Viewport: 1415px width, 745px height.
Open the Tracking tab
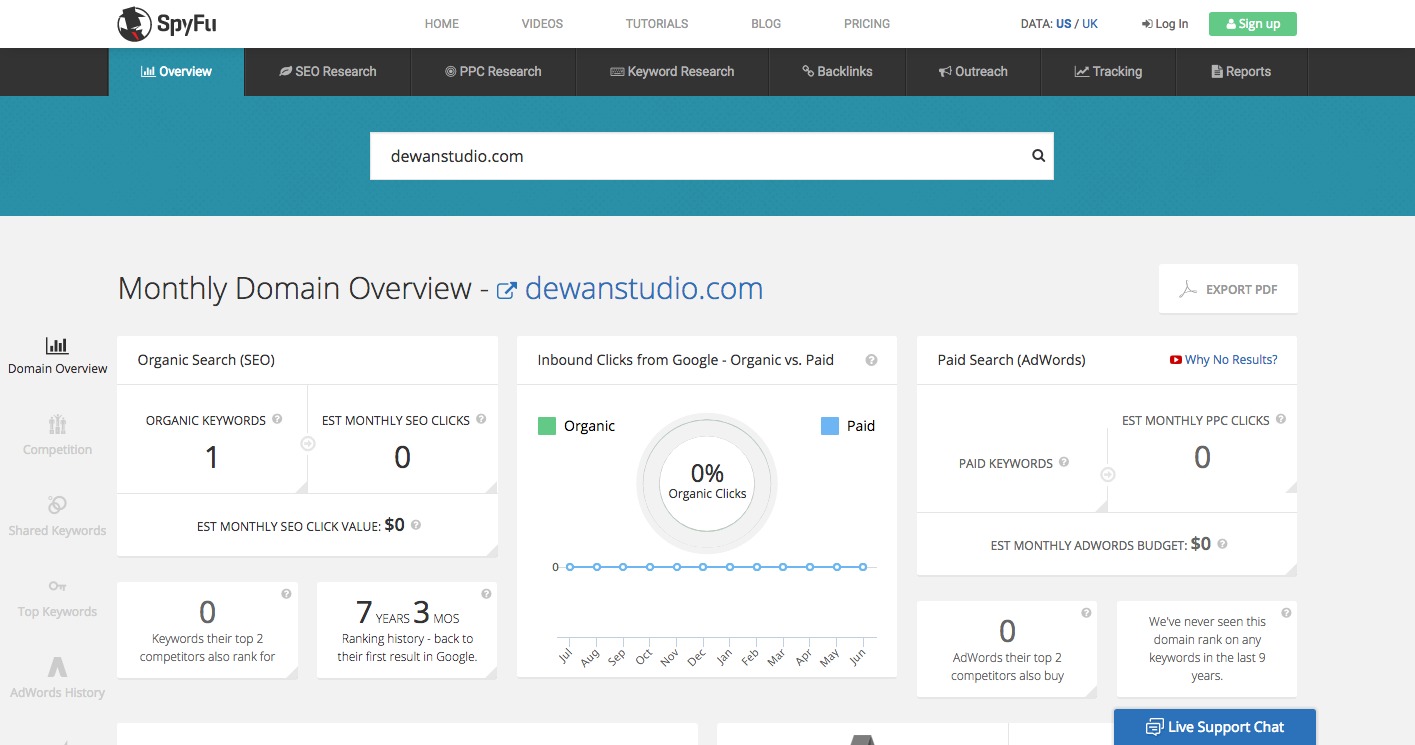click(x=1108, y=72)
